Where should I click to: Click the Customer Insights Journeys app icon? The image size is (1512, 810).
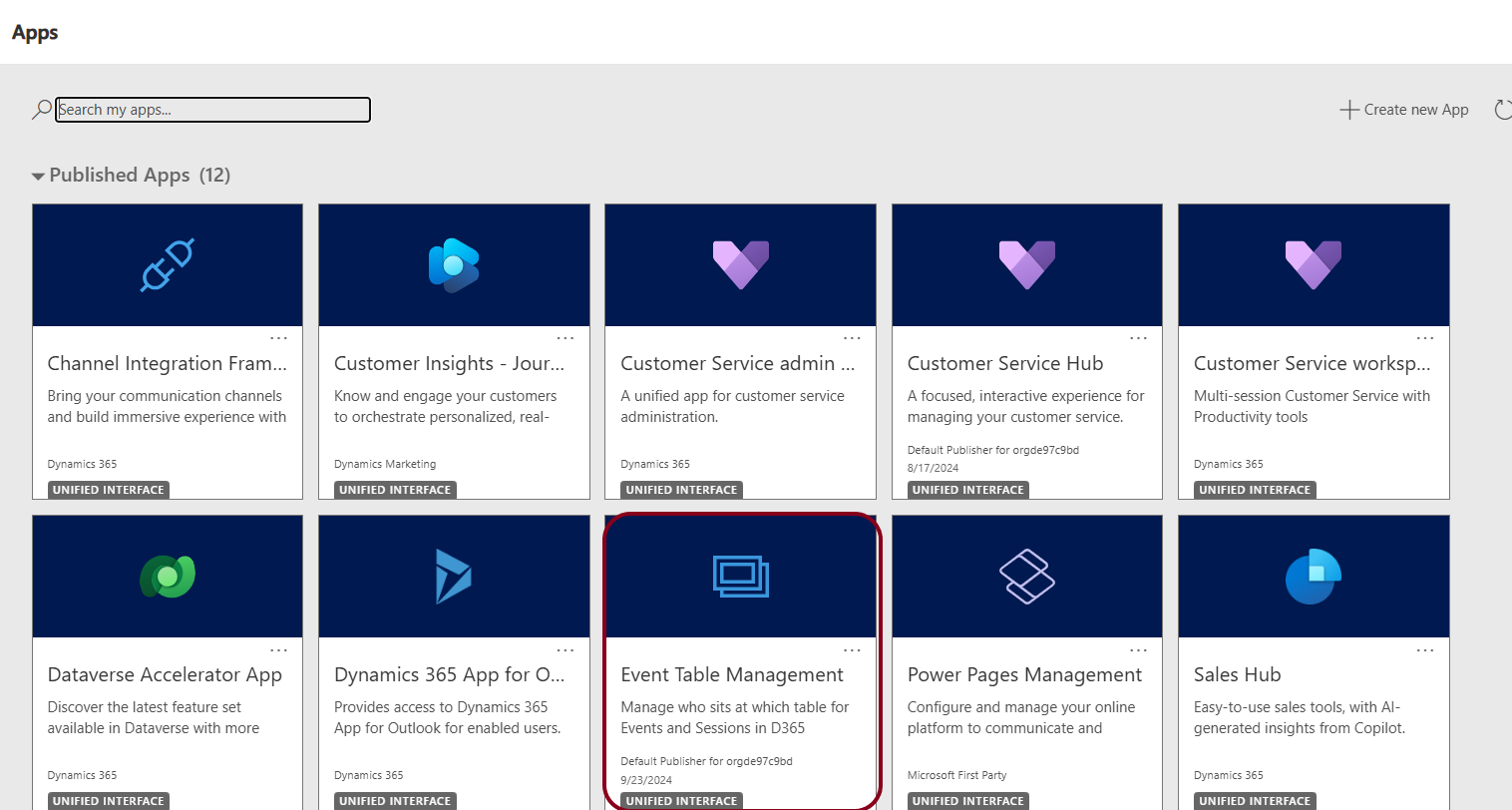coord(454,265)
